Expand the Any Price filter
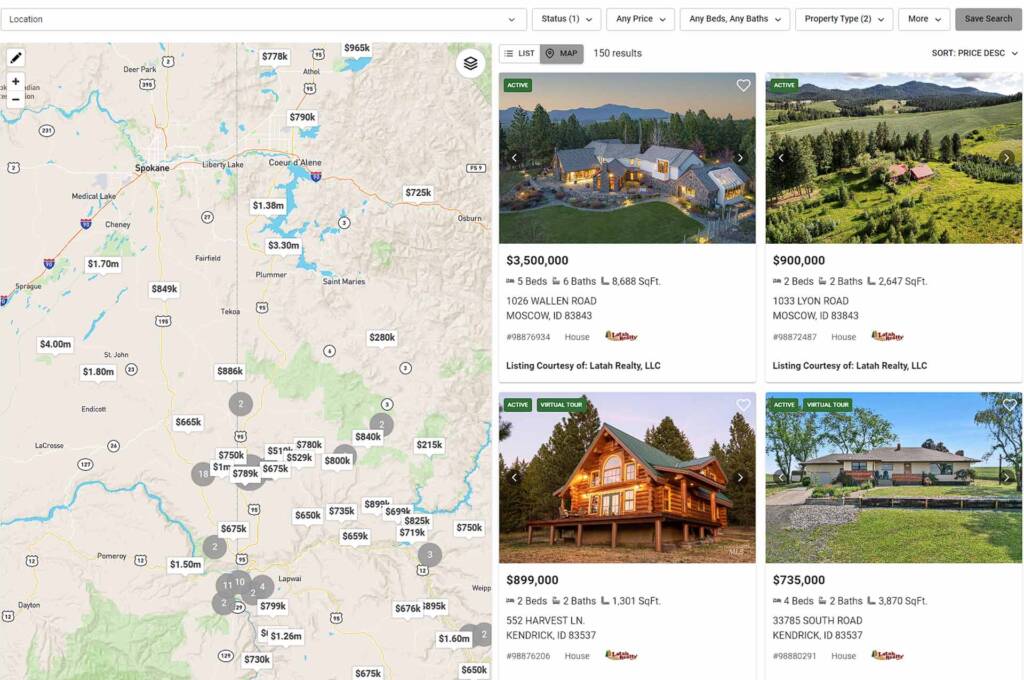 click(641, 19)
